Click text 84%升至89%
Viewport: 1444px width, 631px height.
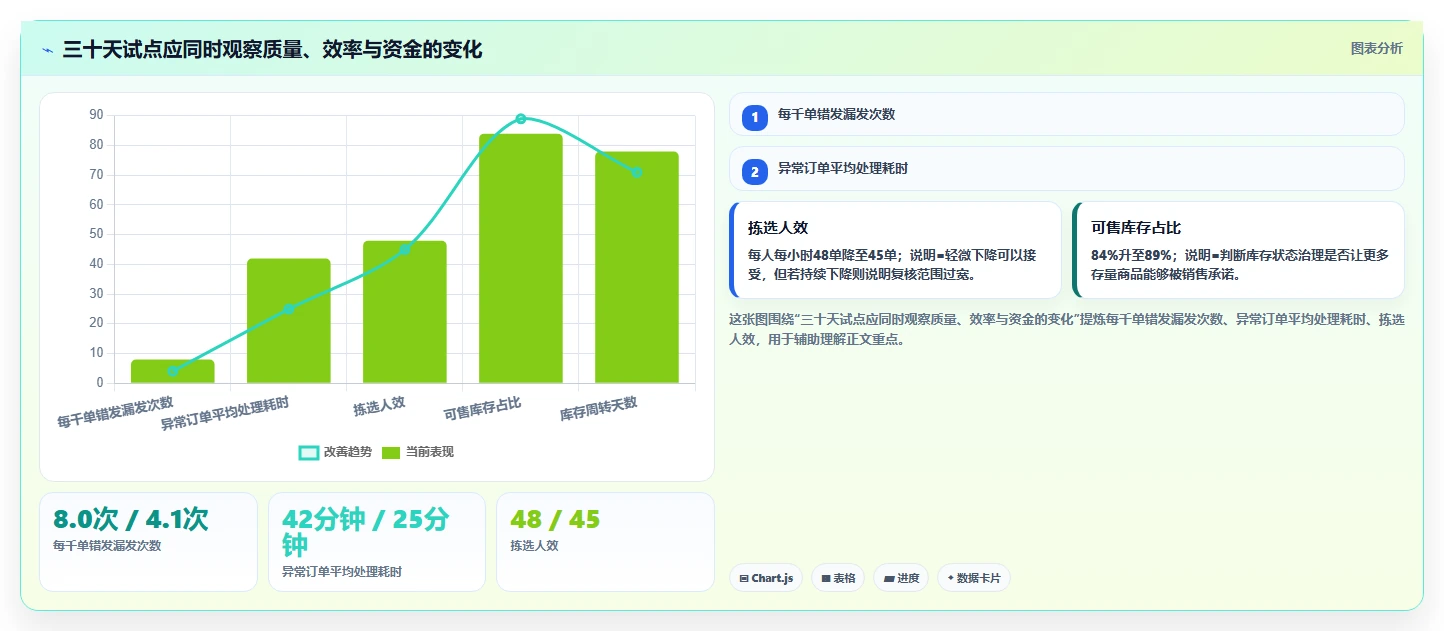pyautogui.click(x=1131, y=255)
